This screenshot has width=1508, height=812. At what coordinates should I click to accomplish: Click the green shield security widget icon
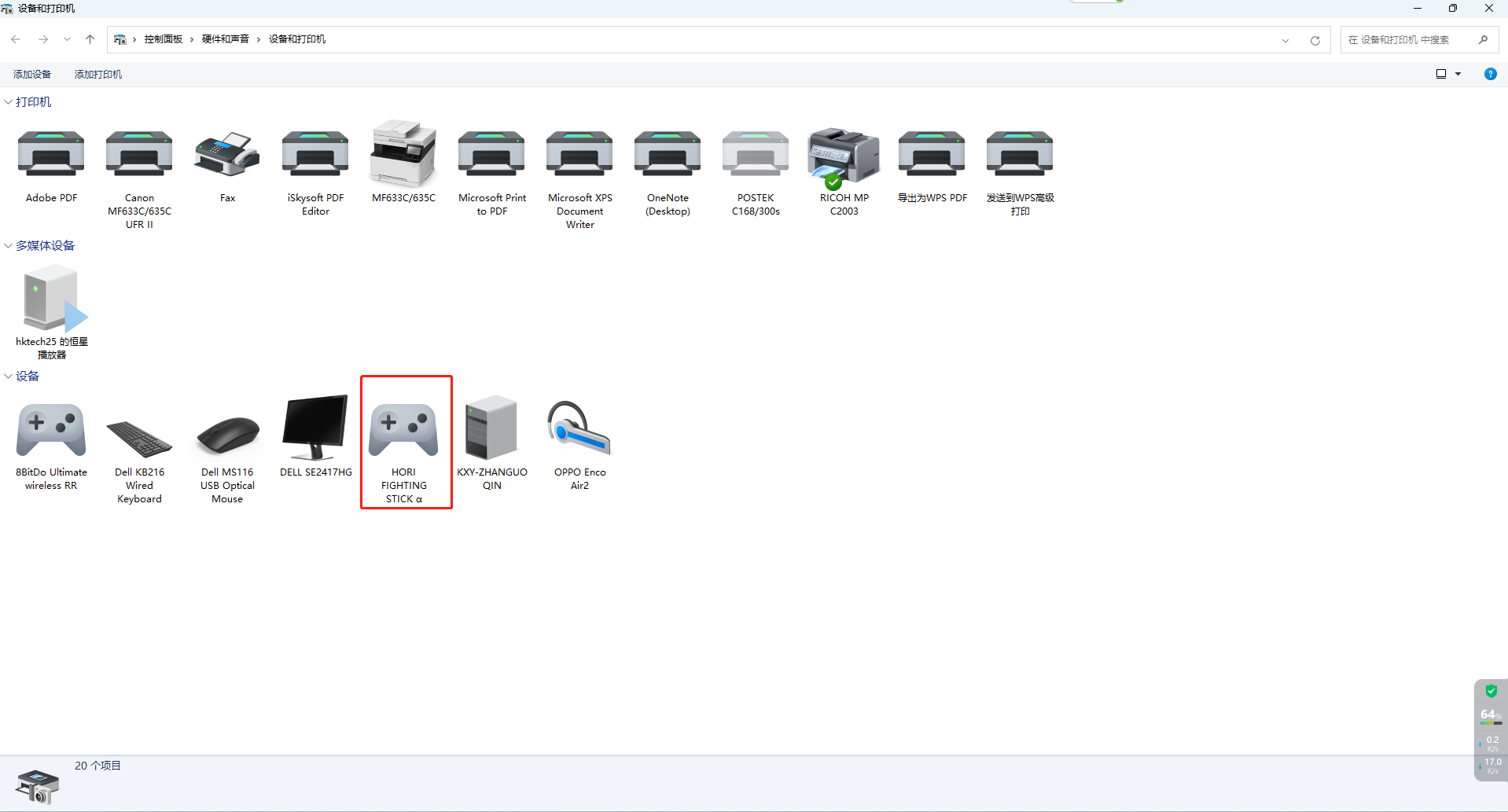point(1491,692)
